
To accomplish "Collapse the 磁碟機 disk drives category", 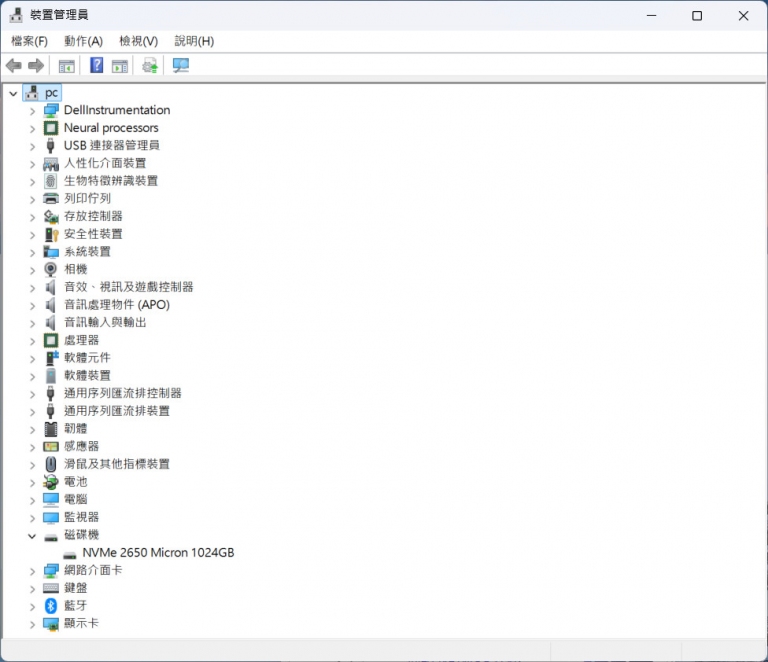I will (x=32, y=535).
